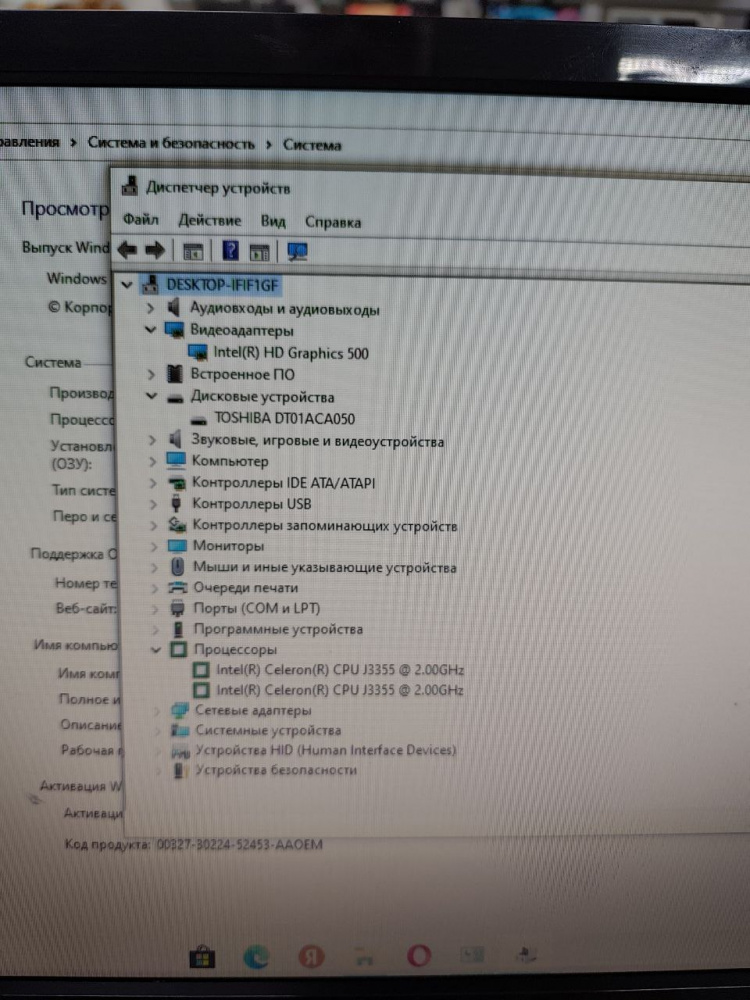Launch Opera browser from the taskbar
The height and width of the screenshot is (1000, 750).
tap(419, 956)
